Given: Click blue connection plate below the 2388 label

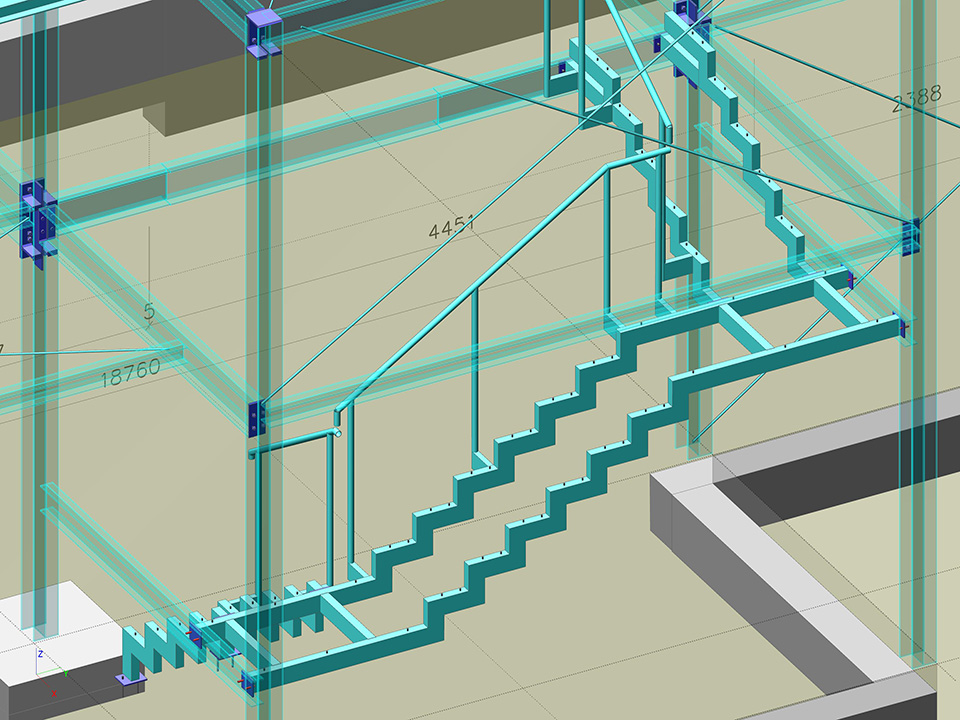Looking at the screenshot, I should pos(910,238).
